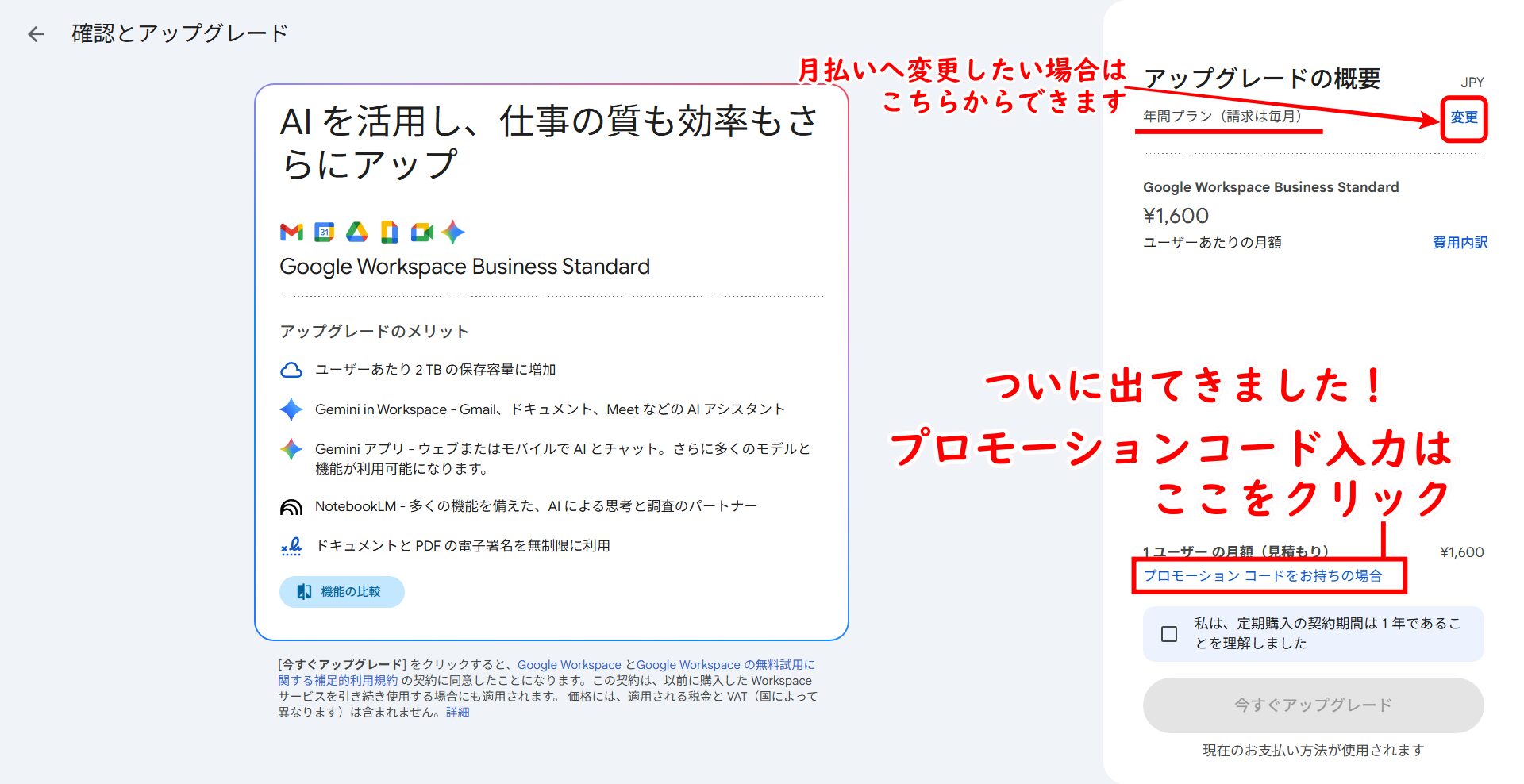Click the back arrow icon
Viewport: 1524px width, 784px height.
point(36,34)
